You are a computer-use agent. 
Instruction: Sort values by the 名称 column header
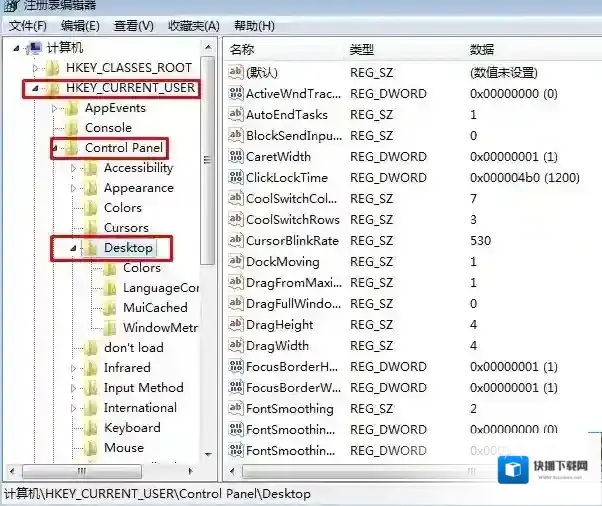point(243,49)
